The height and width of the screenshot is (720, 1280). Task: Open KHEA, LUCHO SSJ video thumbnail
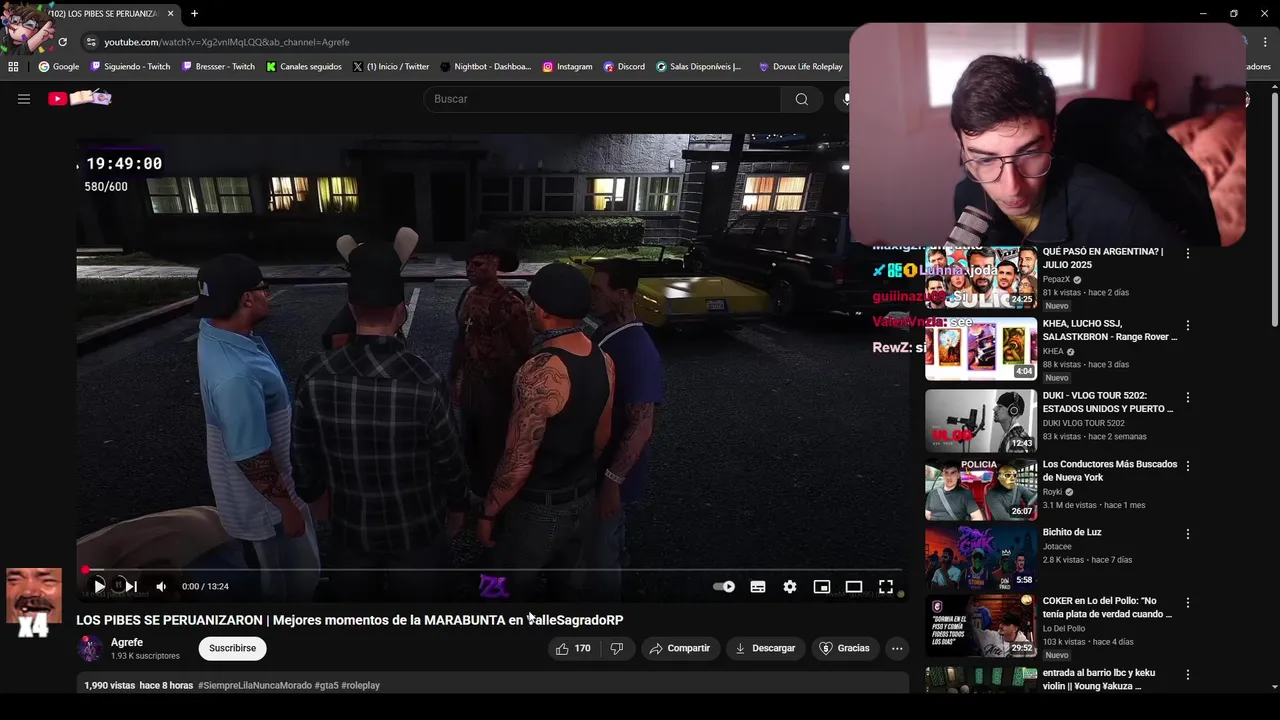coord(981,349)
